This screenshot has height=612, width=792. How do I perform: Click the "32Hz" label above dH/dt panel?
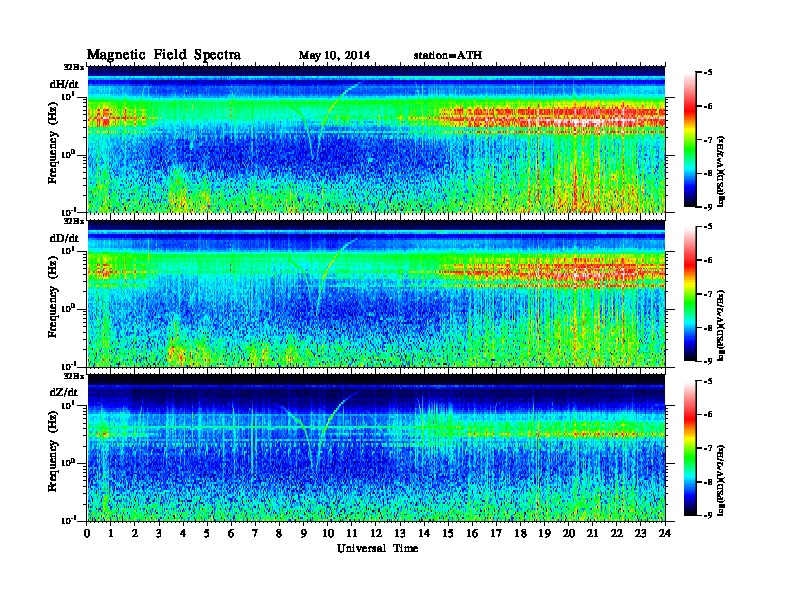pos(74,67)
